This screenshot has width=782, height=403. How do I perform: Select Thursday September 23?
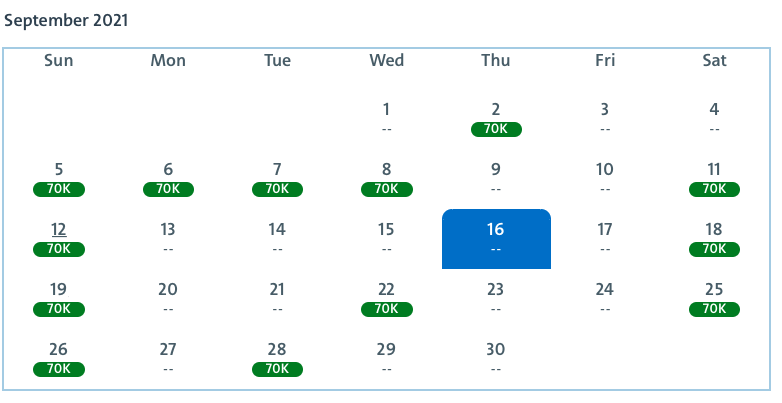point(496,298)
